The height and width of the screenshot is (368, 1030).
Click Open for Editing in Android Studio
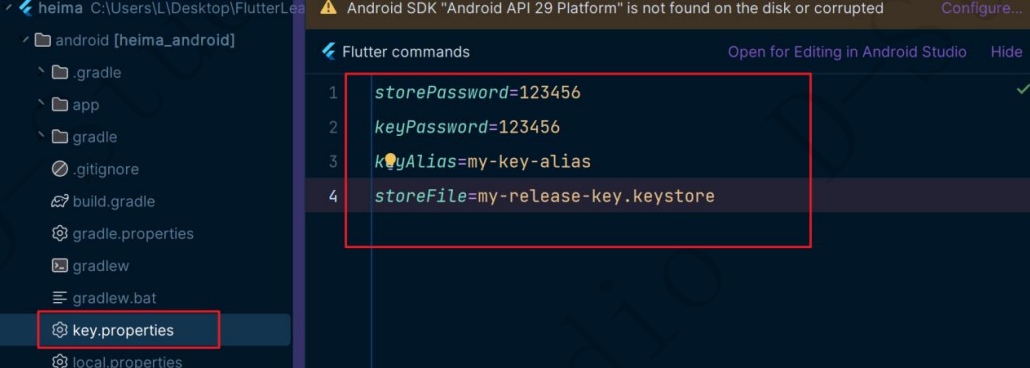click(x=847, y=52)
